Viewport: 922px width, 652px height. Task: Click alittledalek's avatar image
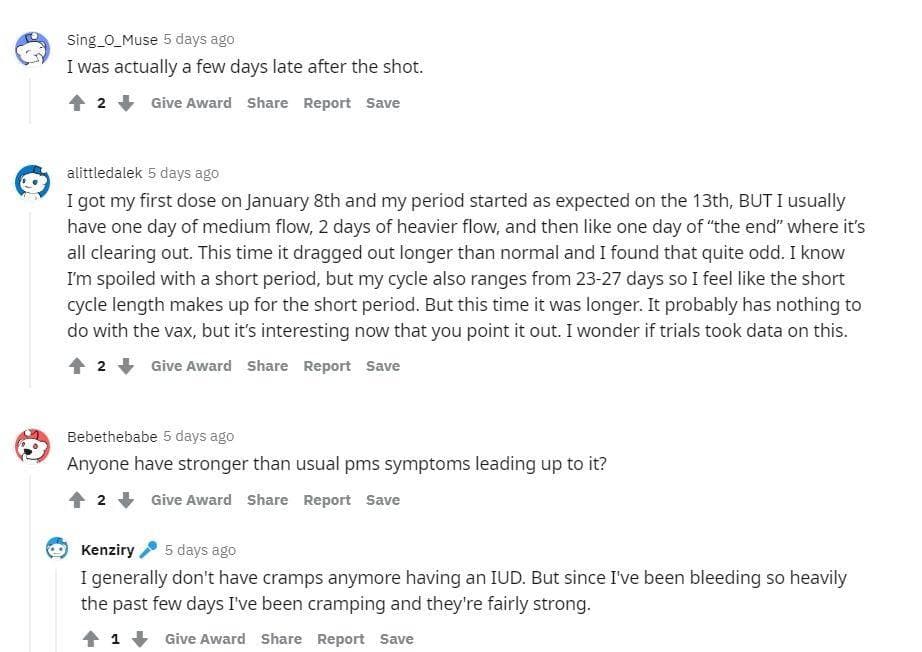(31, 182)
